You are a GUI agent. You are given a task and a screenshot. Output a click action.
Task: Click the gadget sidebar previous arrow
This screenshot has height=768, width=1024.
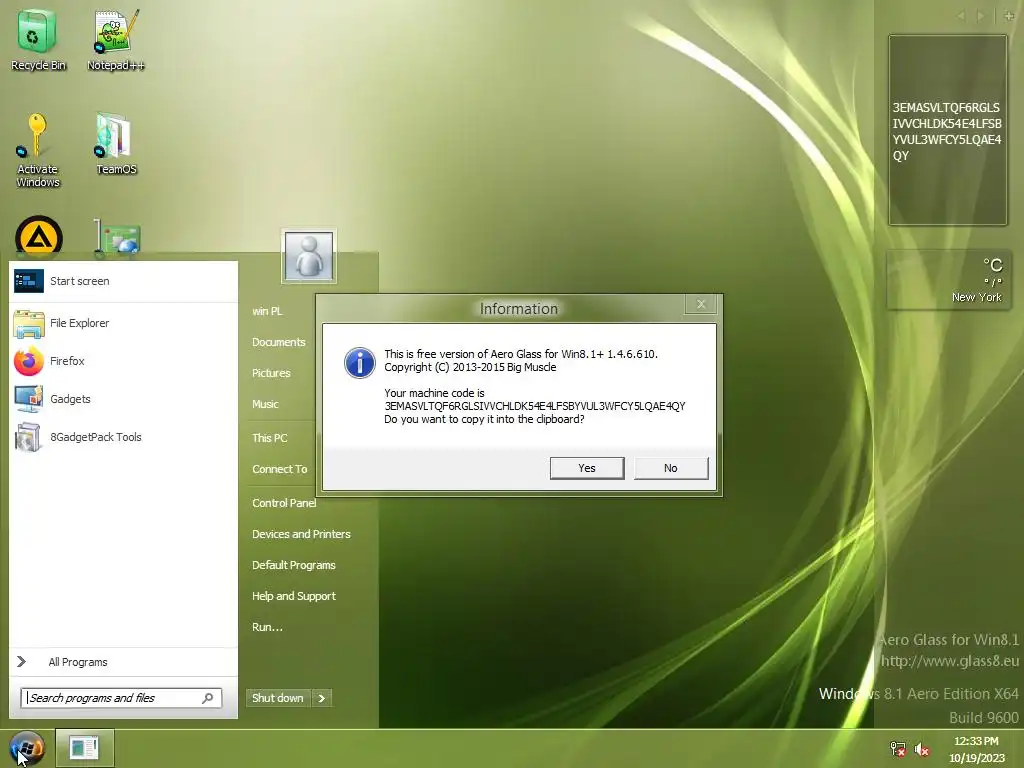pos(961,16)
